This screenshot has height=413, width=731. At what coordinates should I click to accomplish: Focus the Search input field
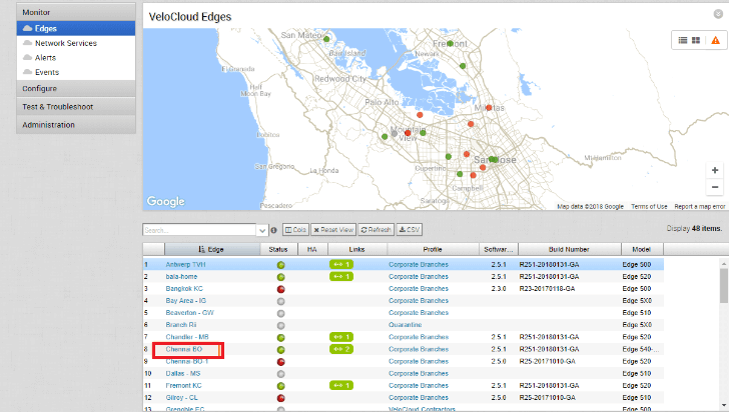click(x=200, y=230)
